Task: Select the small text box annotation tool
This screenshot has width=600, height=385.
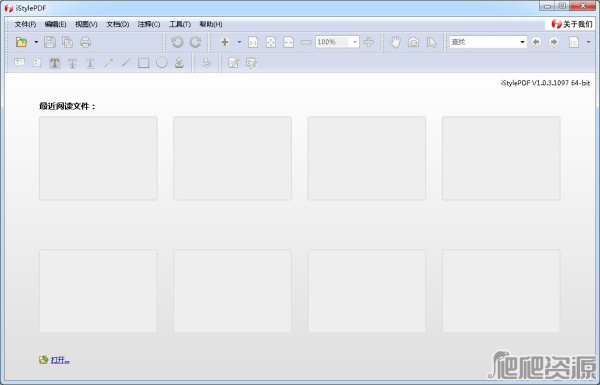Action: [37, 63]
